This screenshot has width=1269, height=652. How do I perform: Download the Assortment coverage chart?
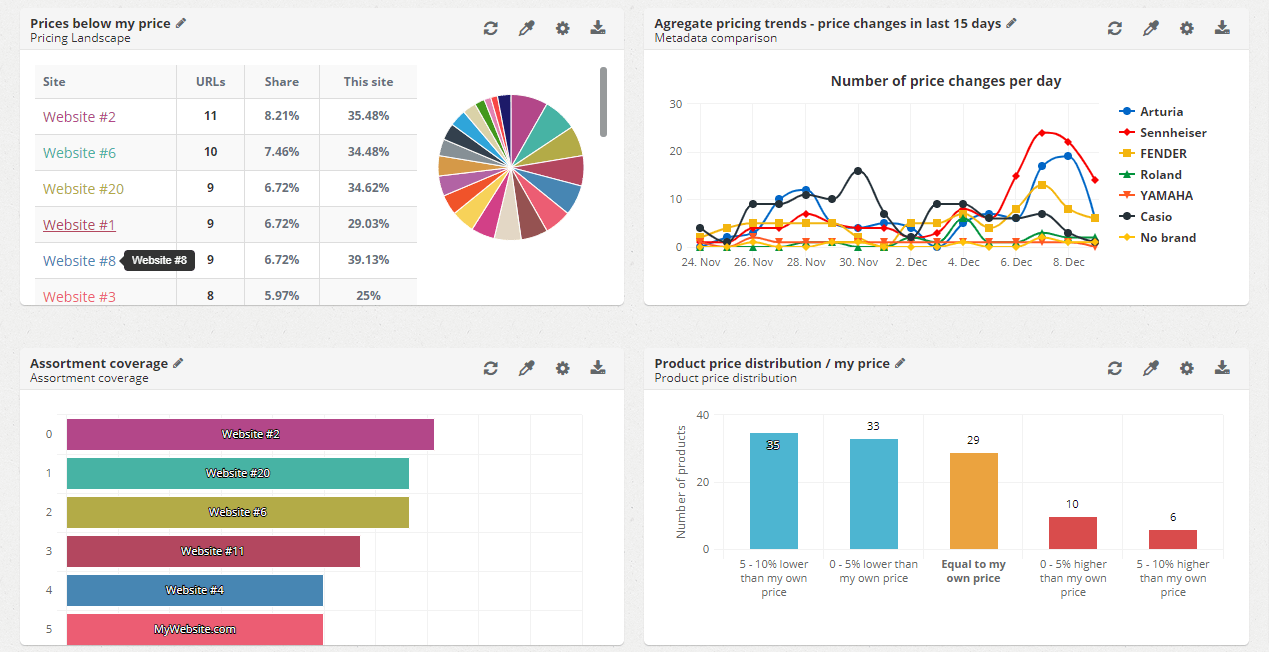[598, 368]
